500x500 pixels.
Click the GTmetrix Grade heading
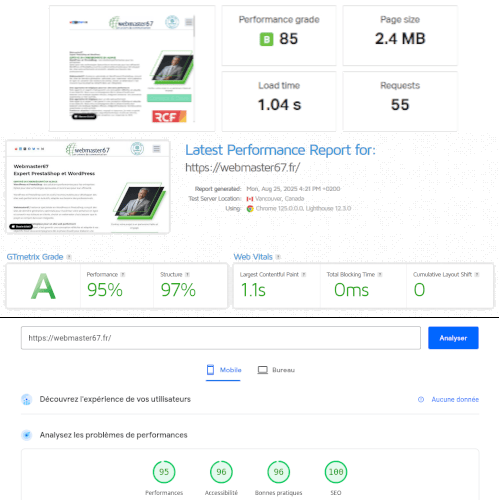[35, 257]
